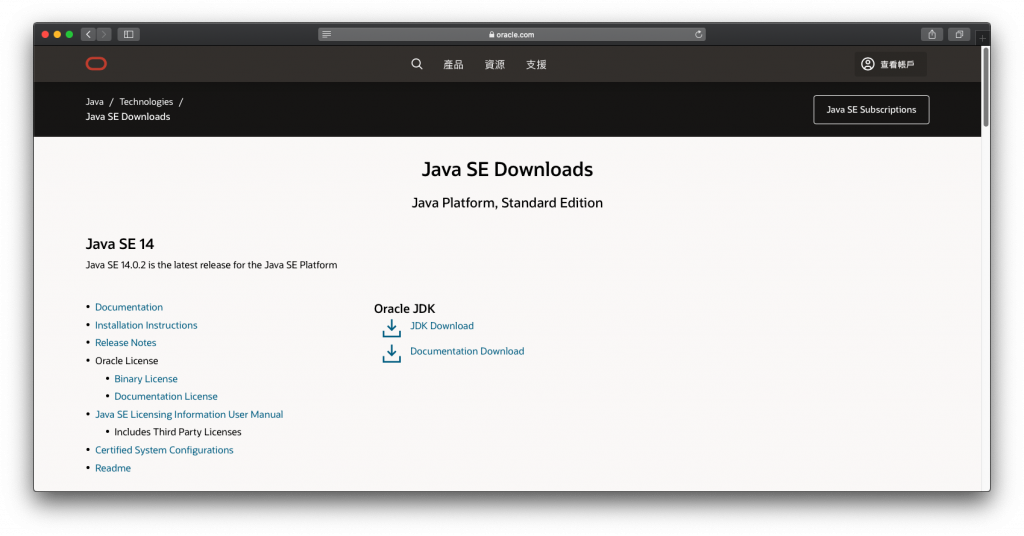Viewport: 1024px width, 536px height.
Task: Open the Readme link
Action: tap(112, 468)
